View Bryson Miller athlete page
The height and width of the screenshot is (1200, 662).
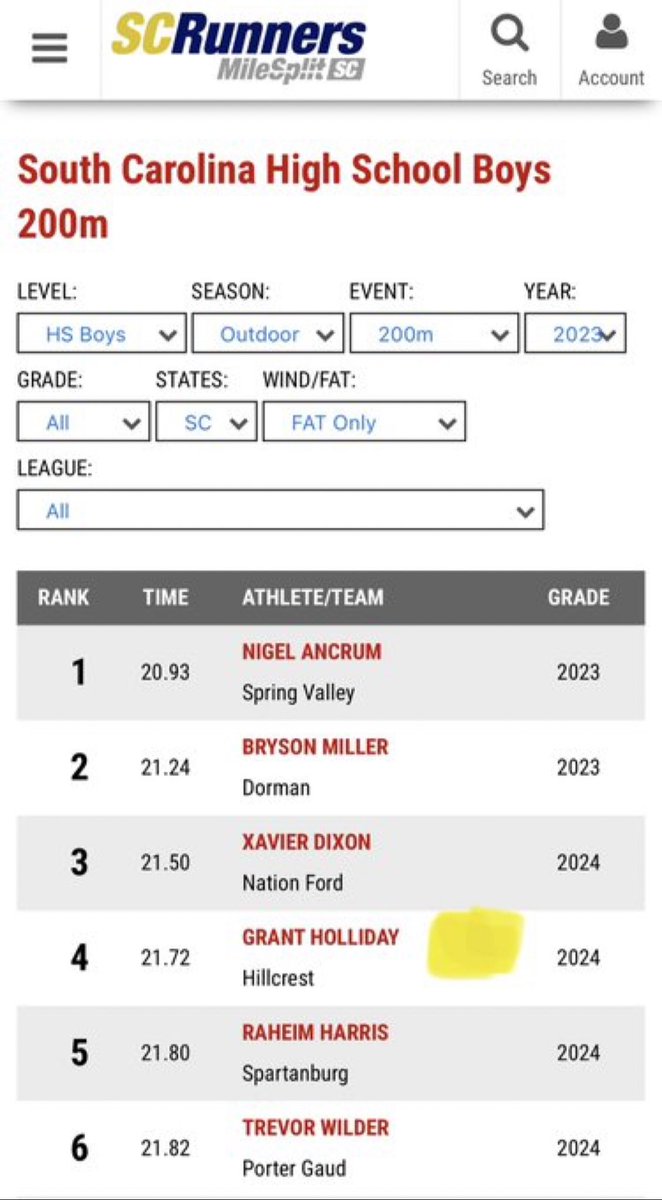click(315, 747)
